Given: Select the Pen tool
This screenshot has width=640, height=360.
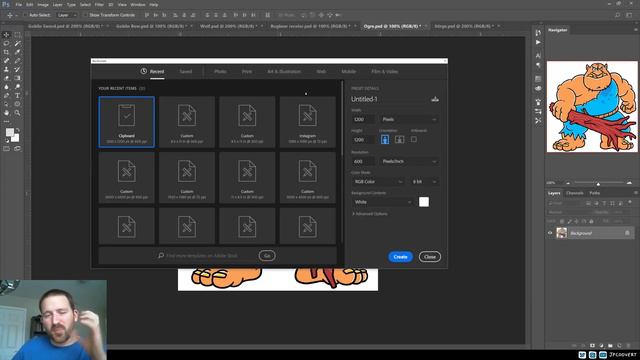Looking at the screenshot, I should tap(6, 96).
